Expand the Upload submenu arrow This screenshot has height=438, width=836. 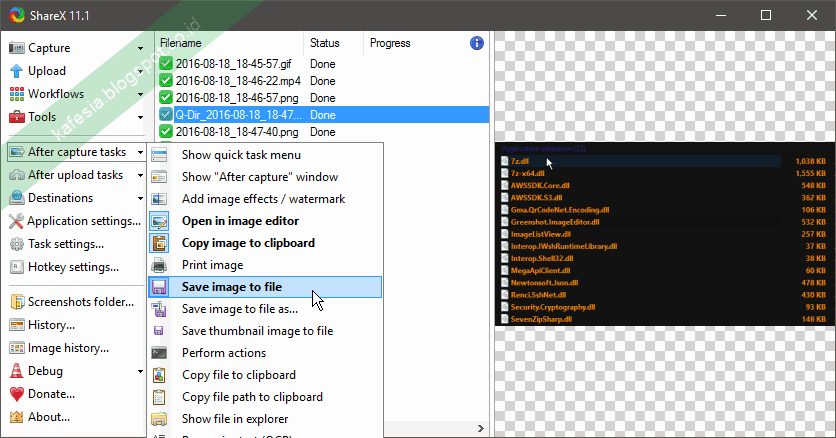140,71
